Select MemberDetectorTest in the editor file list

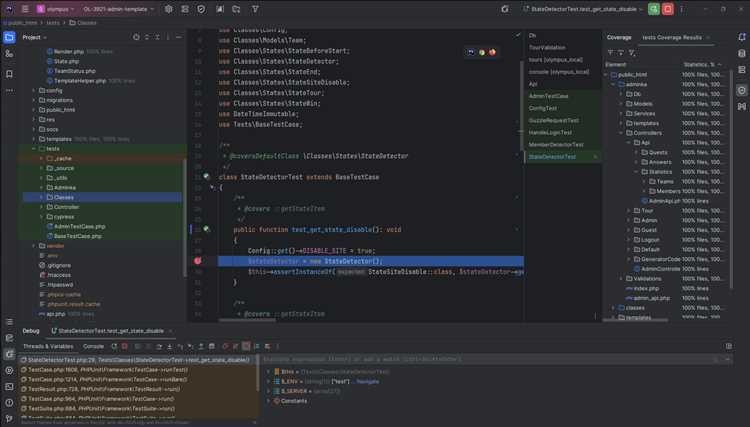click(x=556, y=144)
